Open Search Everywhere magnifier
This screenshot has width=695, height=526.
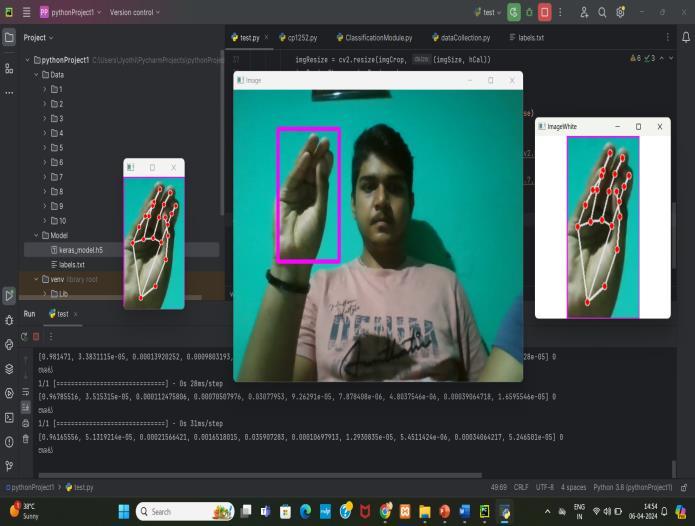(602, 12)
